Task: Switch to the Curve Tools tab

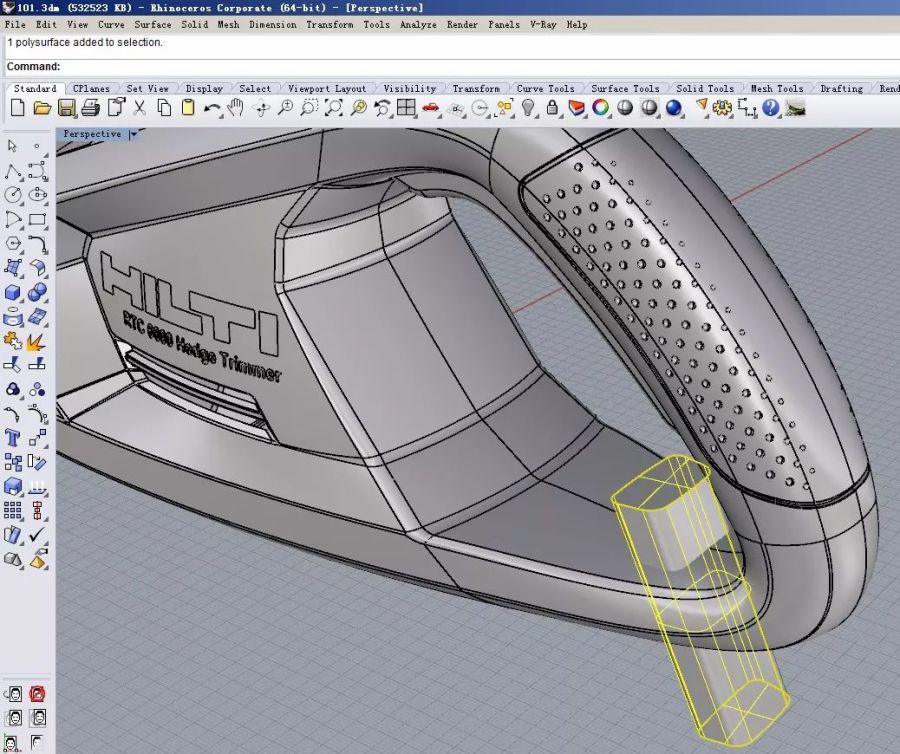Action: (545, 89)
